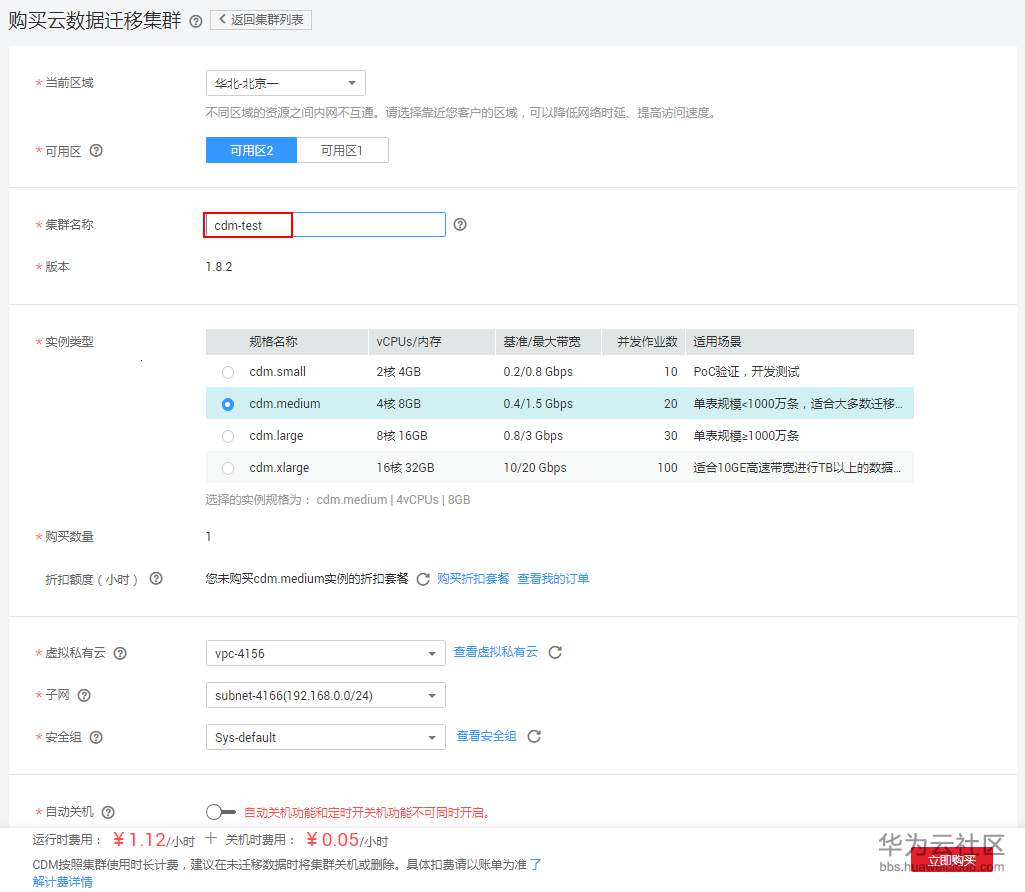Click help icon next to 虚拟私有云 label

click(x=120, y=653)
